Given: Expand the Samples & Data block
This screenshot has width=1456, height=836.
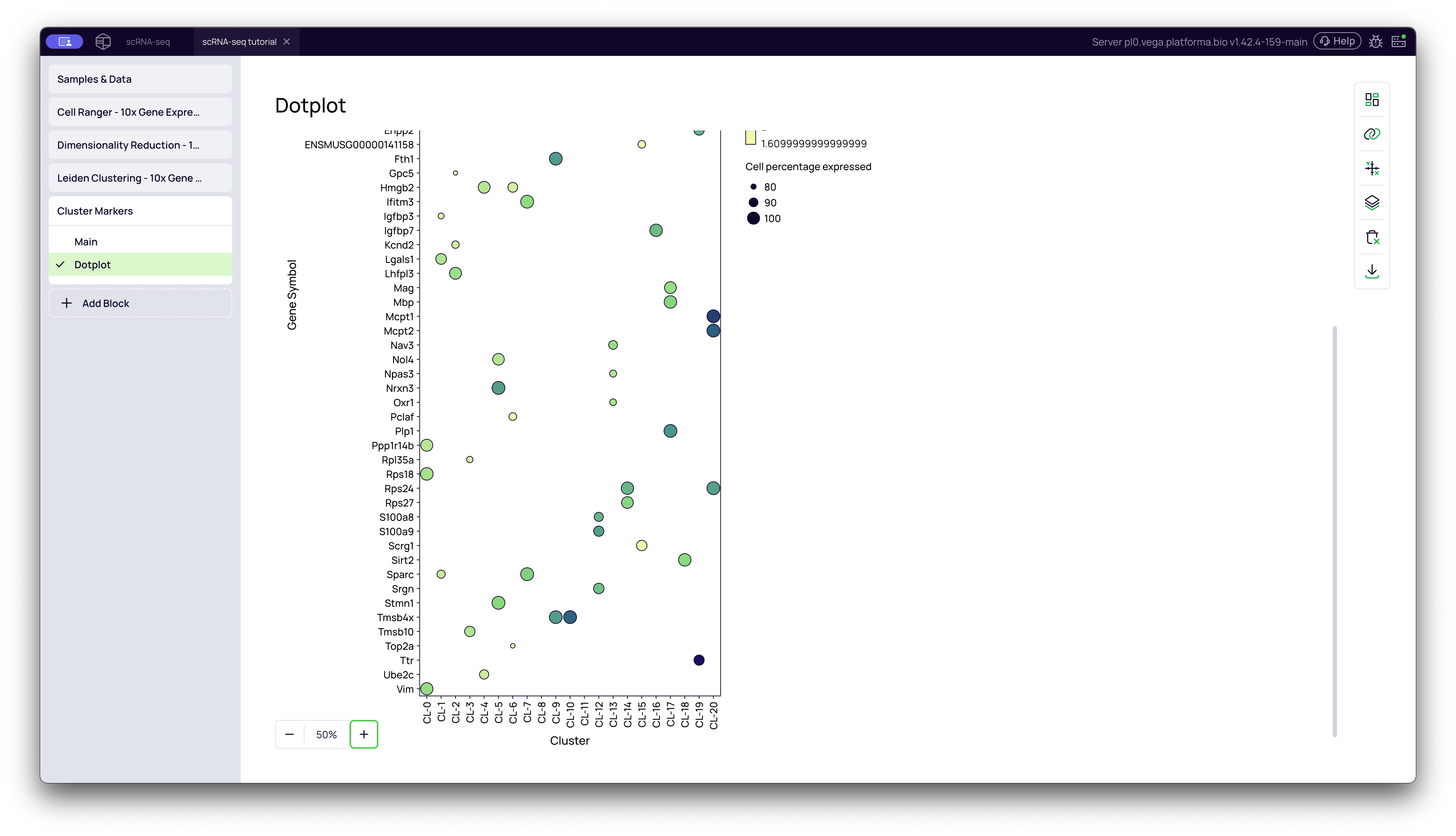Looking at the screenshot, I should 140,79.
